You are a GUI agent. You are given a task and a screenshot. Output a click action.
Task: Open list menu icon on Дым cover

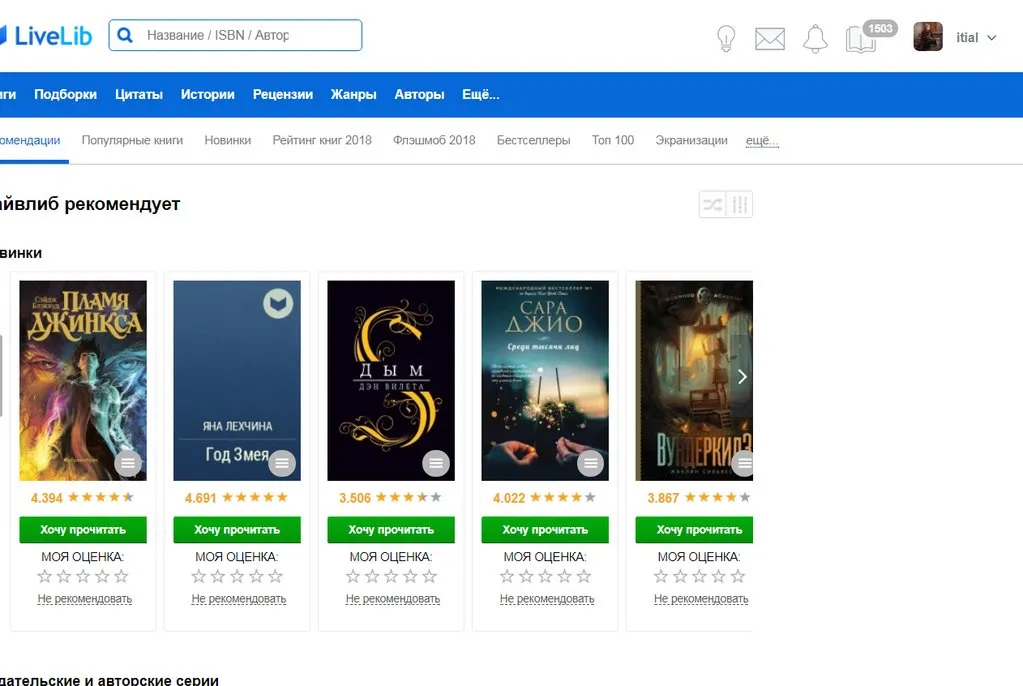pos(436,463)
